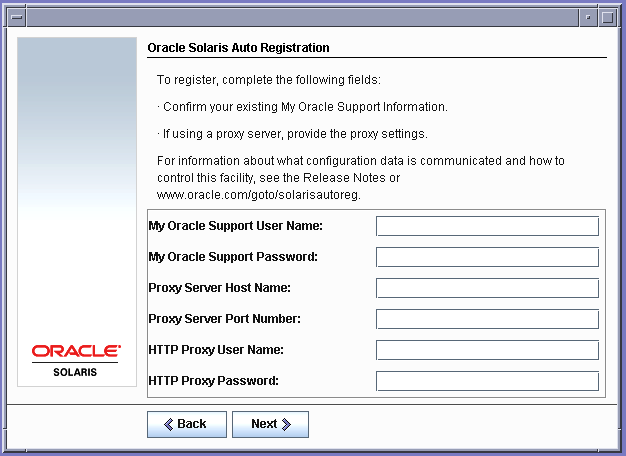Proceed with the Next button
The width and height of the screenshot is (626, 456).
[x=270, y=424]
